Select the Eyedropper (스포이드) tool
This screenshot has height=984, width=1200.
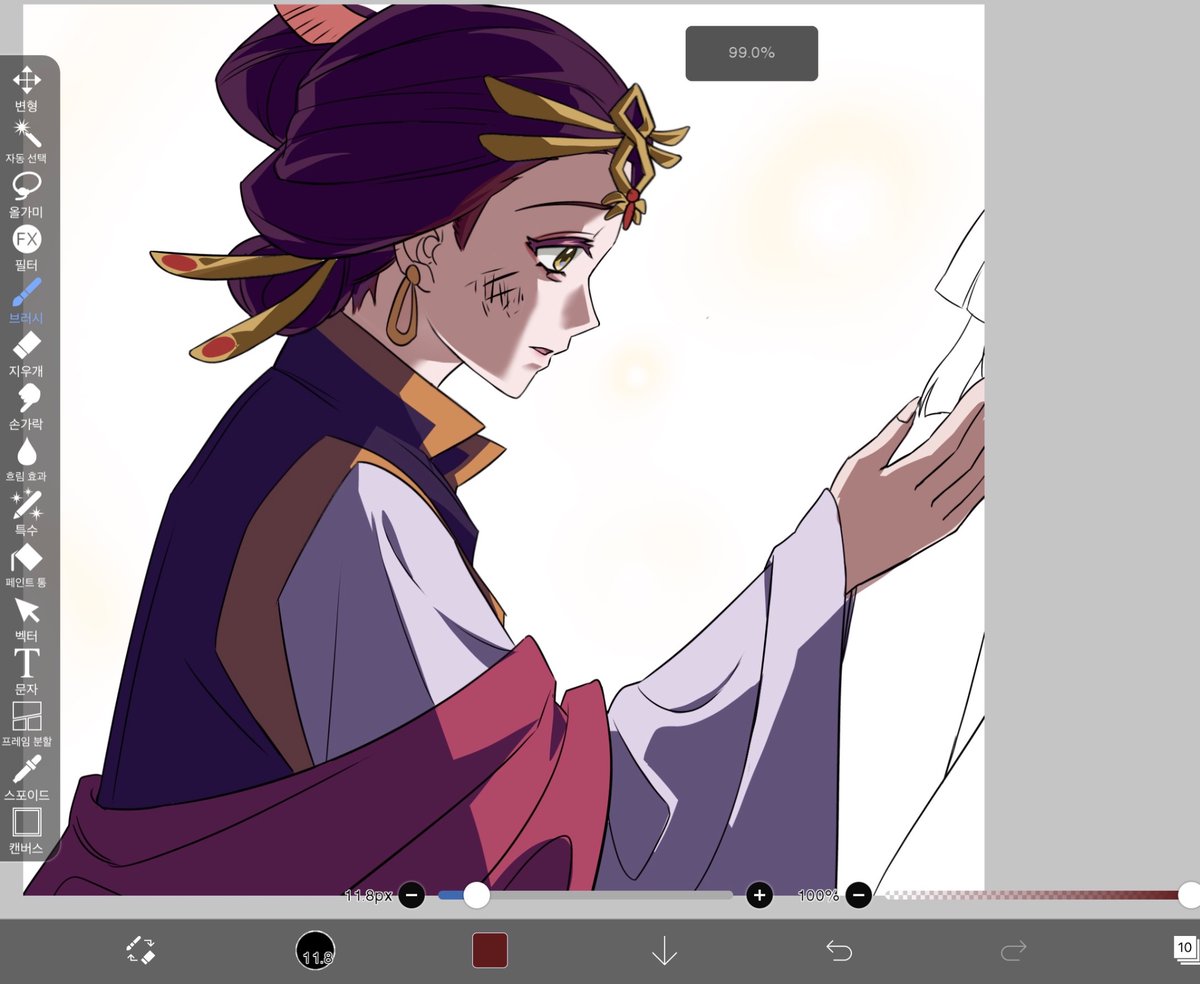(26, 778)
